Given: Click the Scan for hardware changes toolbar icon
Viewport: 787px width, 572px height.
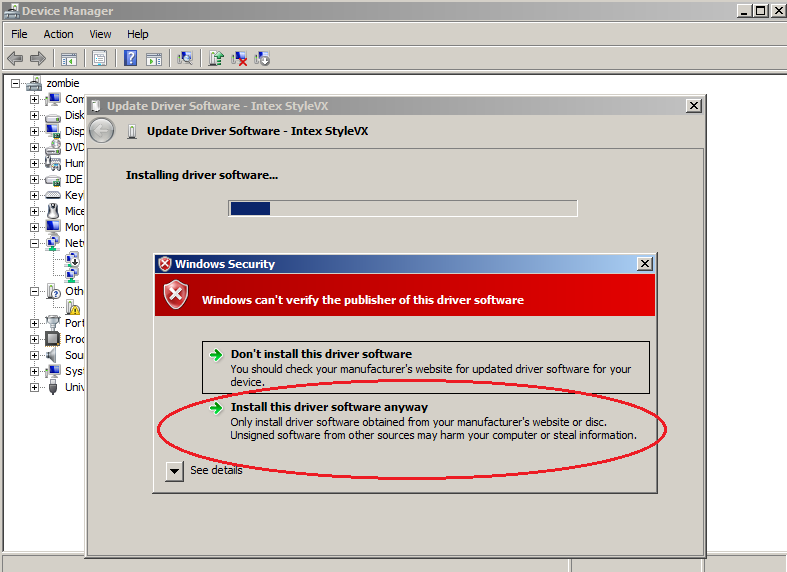Looking at the screenshot, I should 184,58.
